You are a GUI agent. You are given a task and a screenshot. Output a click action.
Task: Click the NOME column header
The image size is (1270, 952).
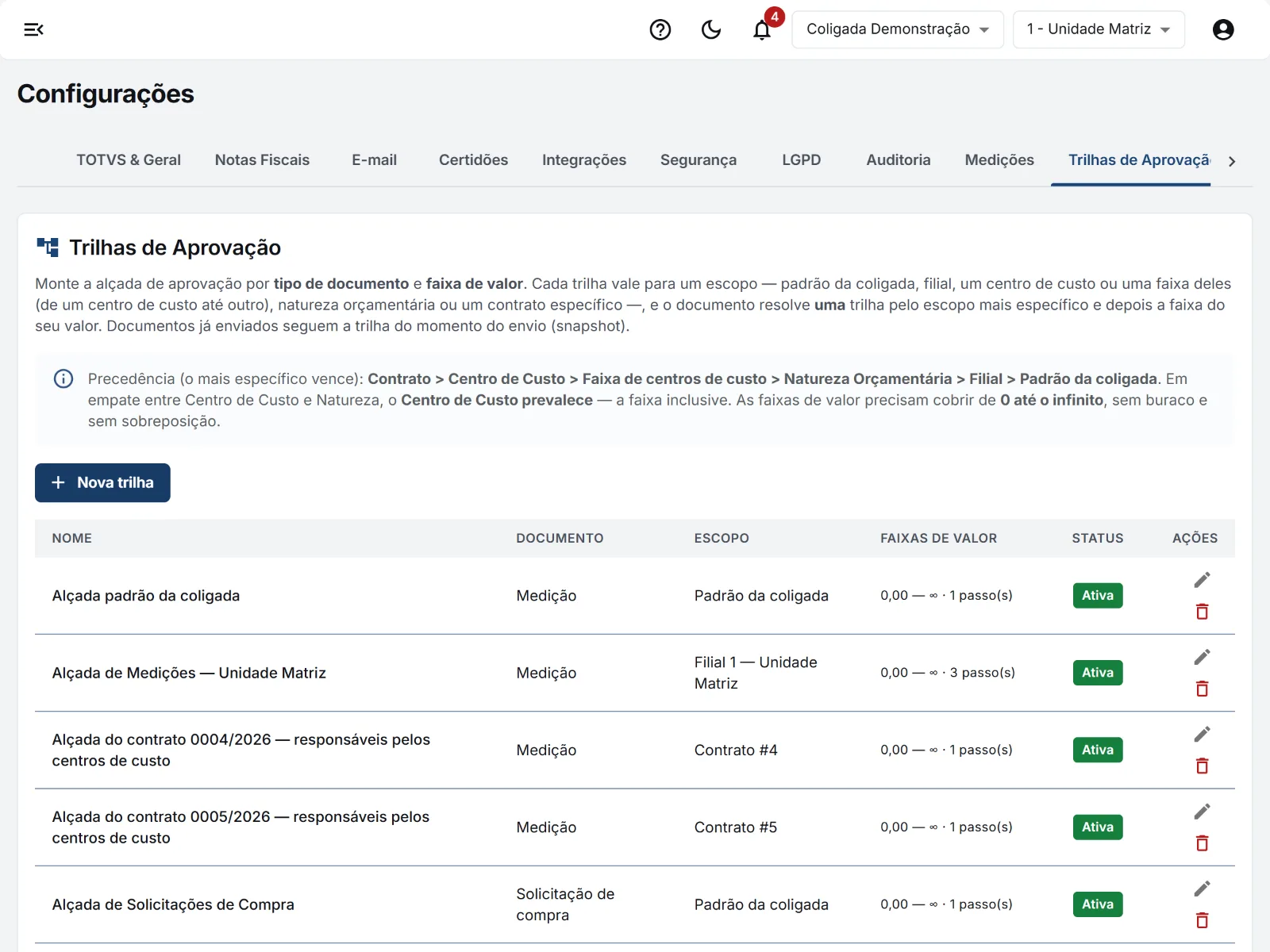[x=72, y=538]
